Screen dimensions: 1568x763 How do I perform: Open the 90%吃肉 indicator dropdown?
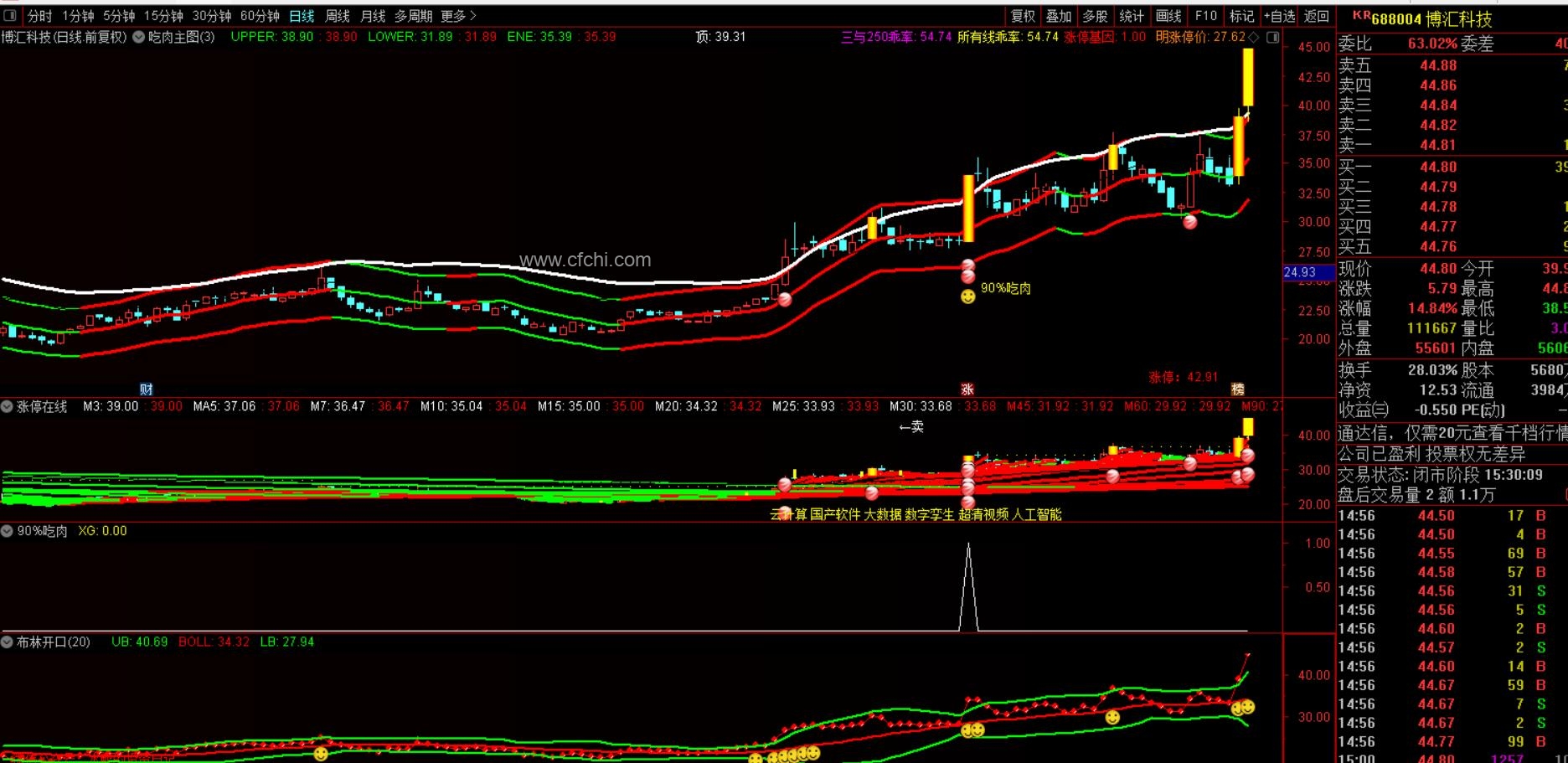[x=8, y=531]
